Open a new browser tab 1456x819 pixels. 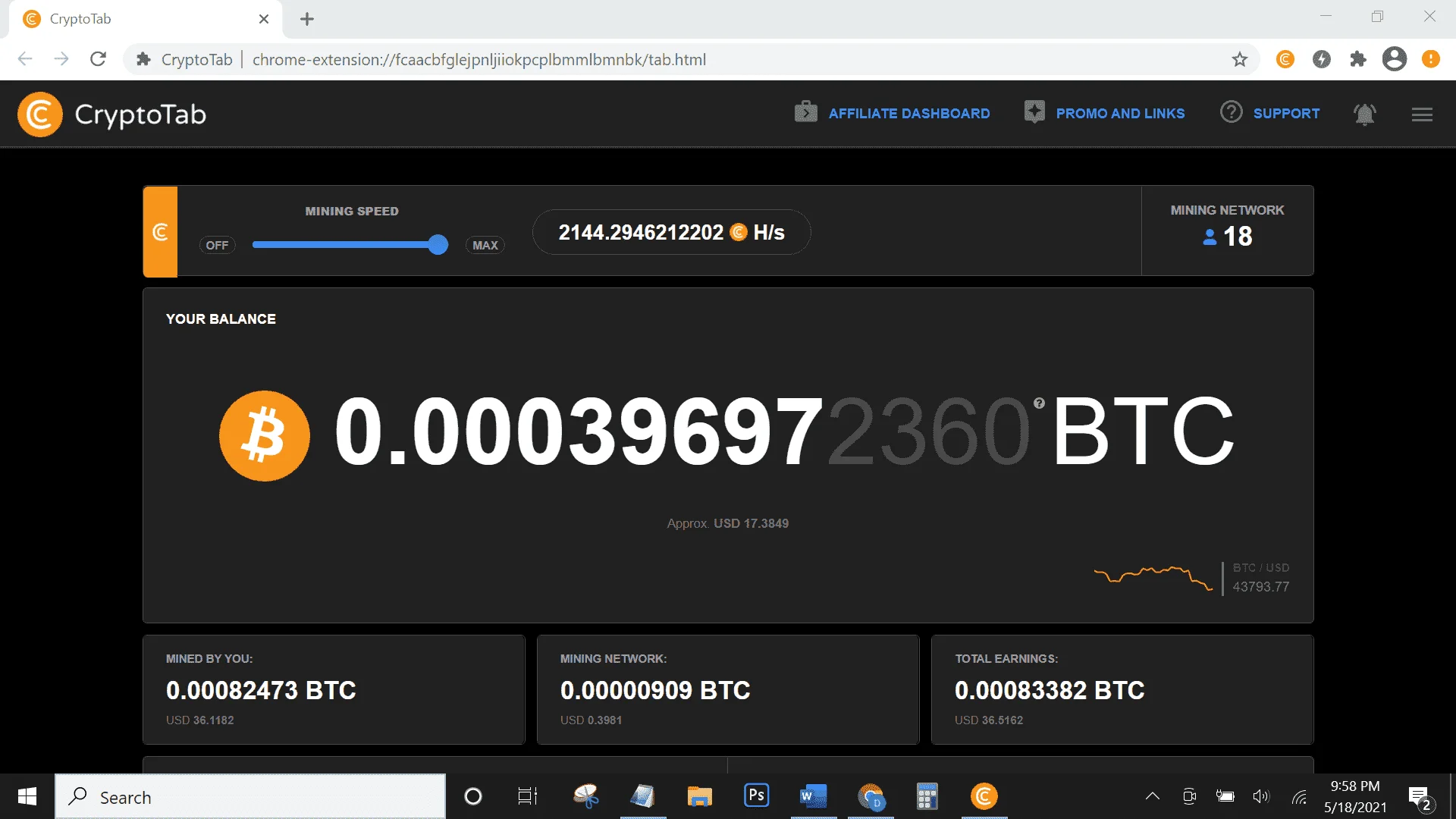tap(307, 19)
